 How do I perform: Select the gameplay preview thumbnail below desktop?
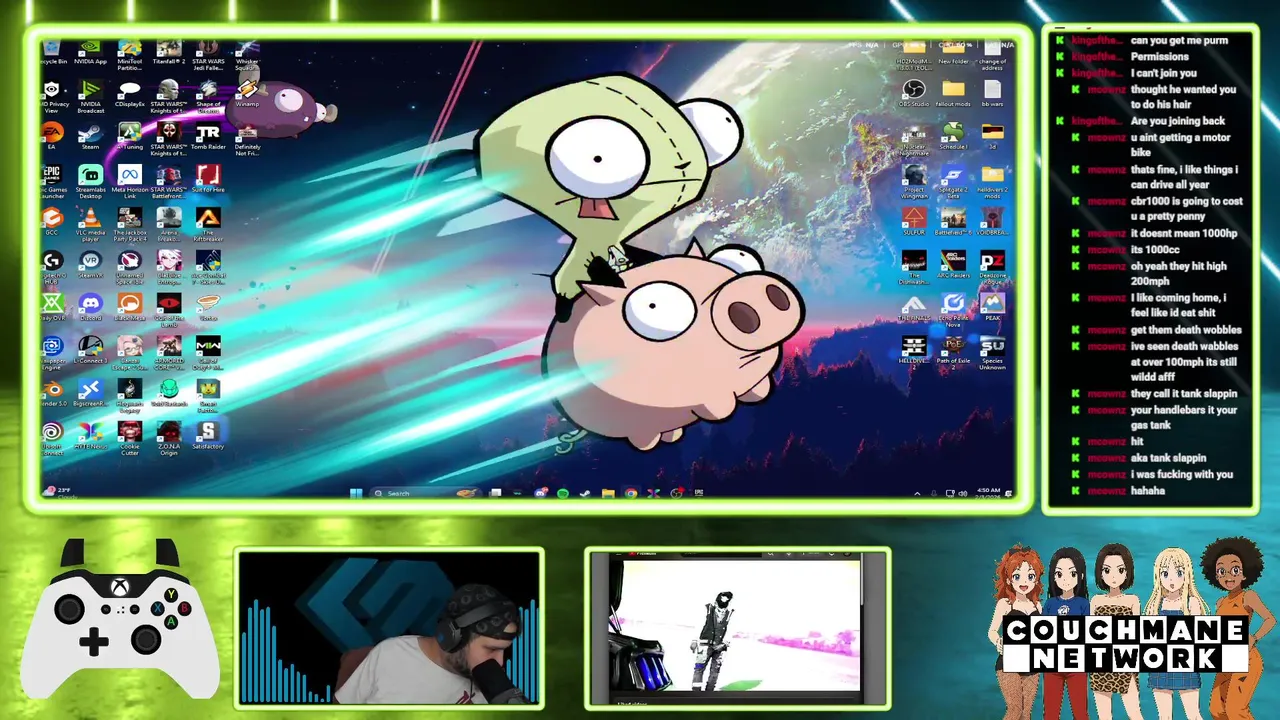click(738, 628)
